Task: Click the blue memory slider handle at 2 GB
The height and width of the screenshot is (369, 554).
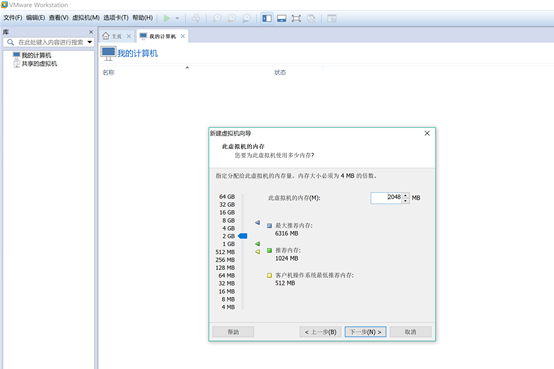Action: (x=243, y=236)
